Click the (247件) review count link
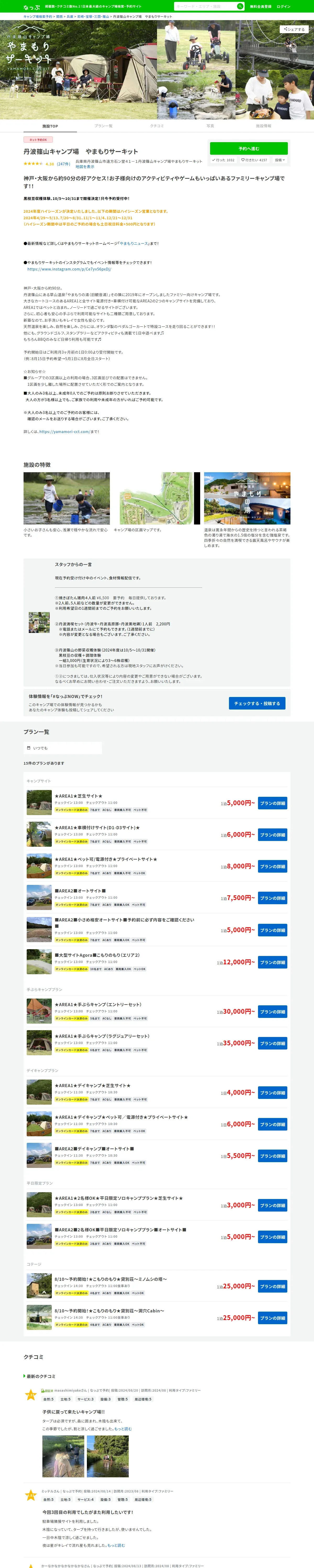The height and width of the screenshot is (1568, 314). point(63,164)
